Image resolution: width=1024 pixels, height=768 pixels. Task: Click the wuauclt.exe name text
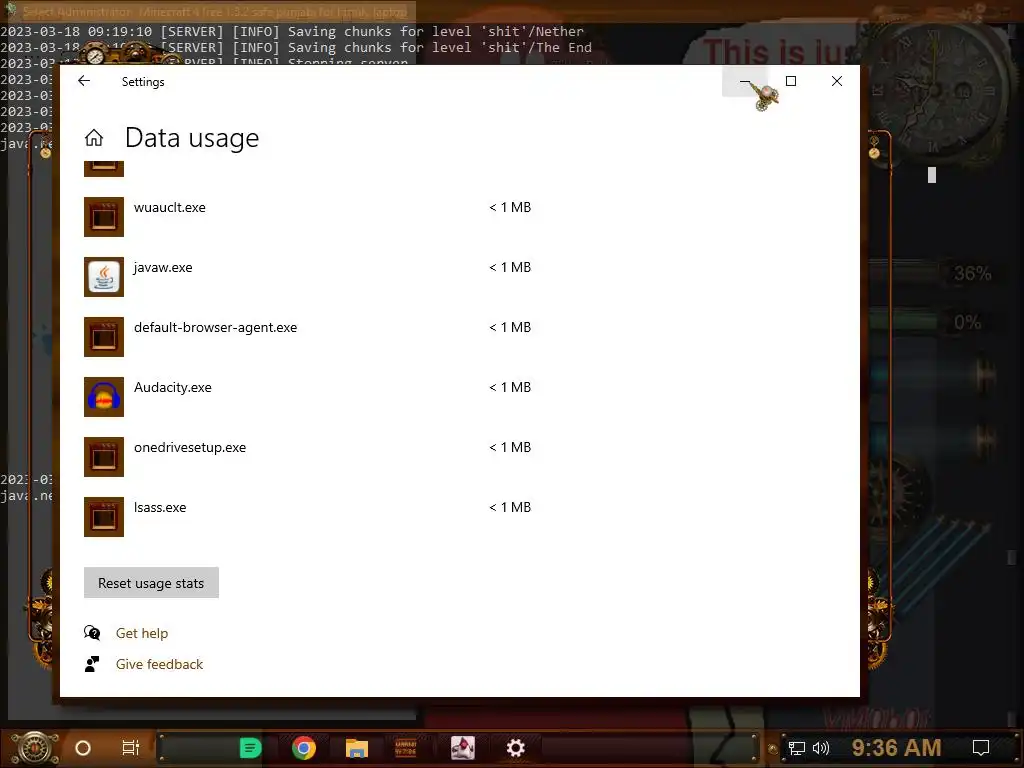(x=170, y=207)
